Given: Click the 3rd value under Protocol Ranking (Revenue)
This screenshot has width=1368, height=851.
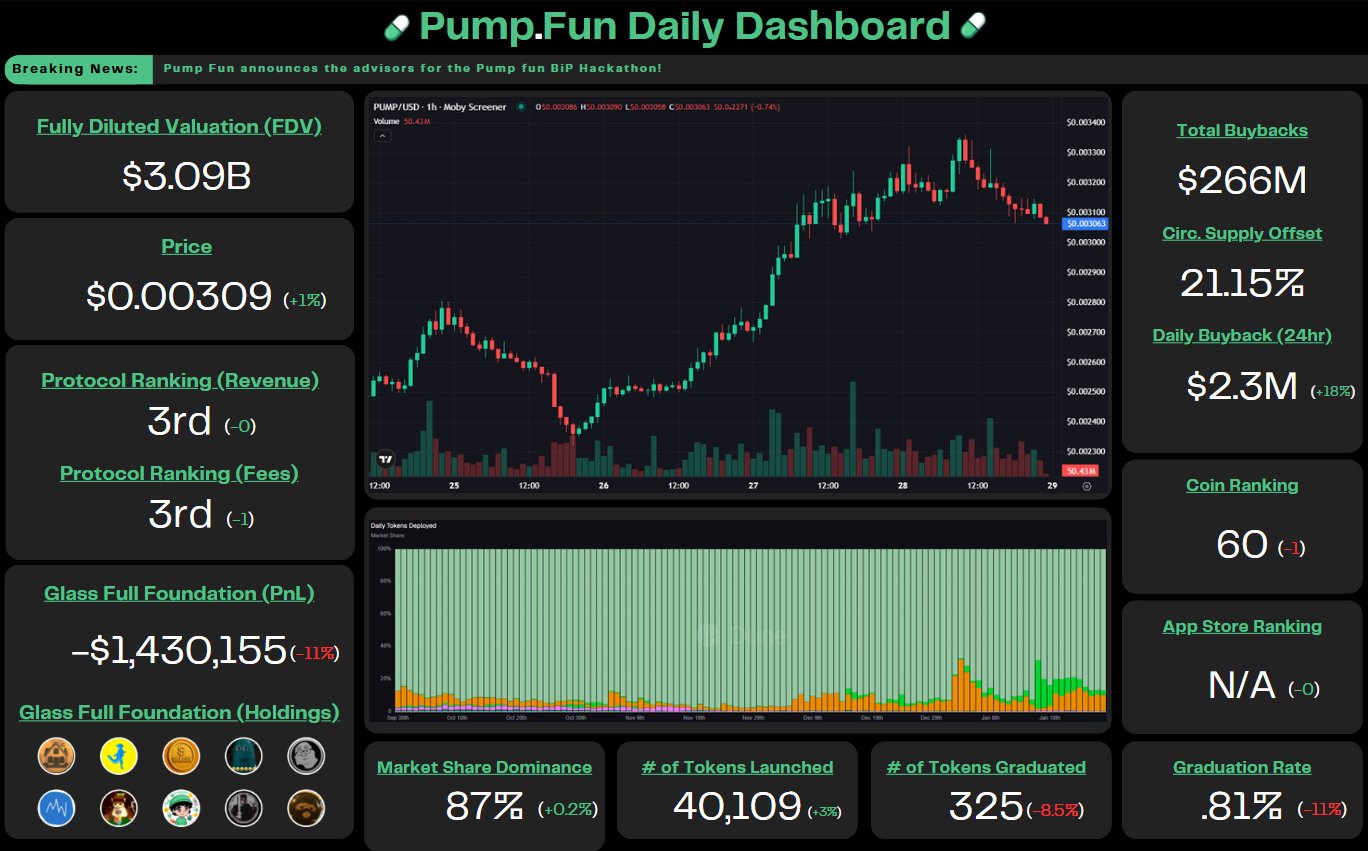Looking at the screenshot, I should pyautogui.click(x=180, y=422).
